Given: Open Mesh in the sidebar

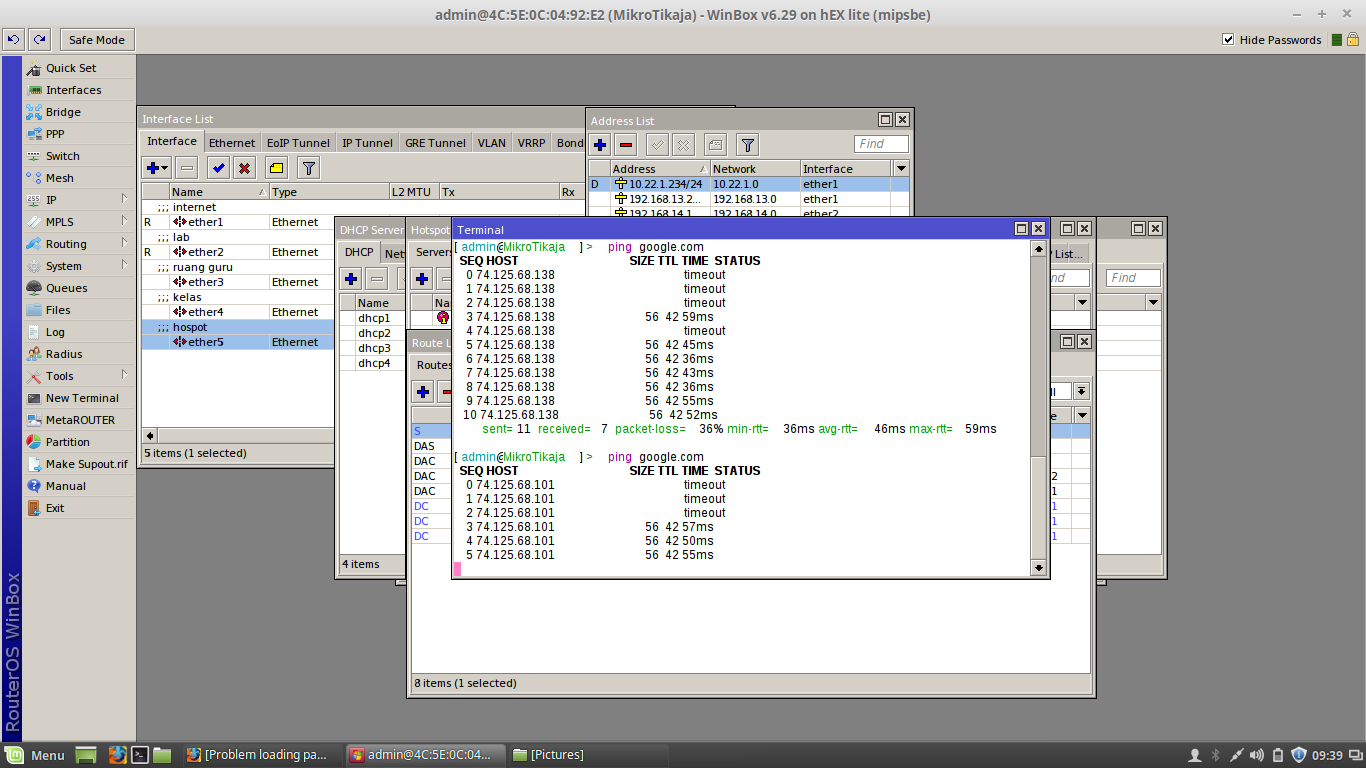Looking at the screenshot, I should (x=59, y=178).
